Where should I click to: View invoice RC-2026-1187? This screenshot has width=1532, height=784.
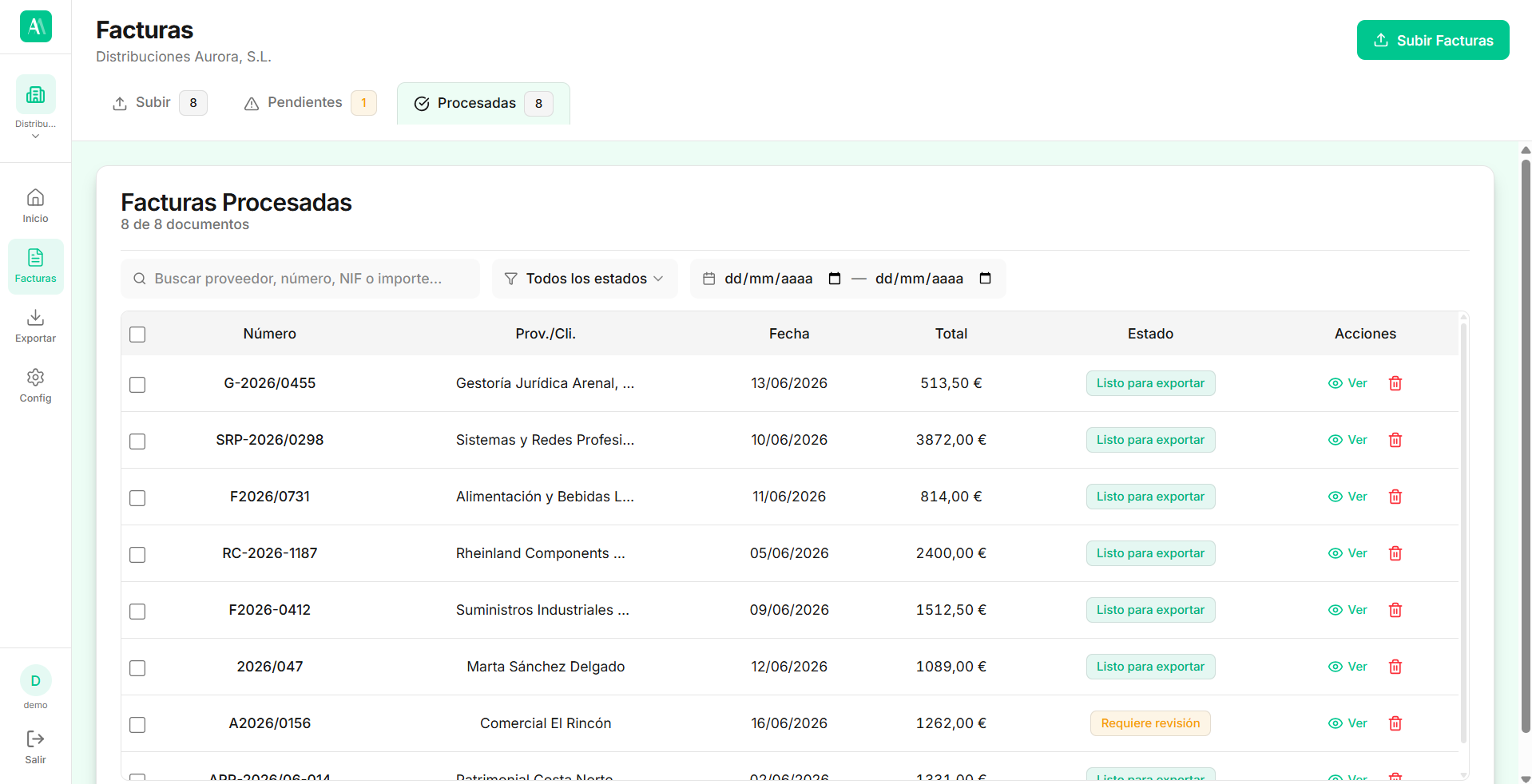[x=1347, y=553]
